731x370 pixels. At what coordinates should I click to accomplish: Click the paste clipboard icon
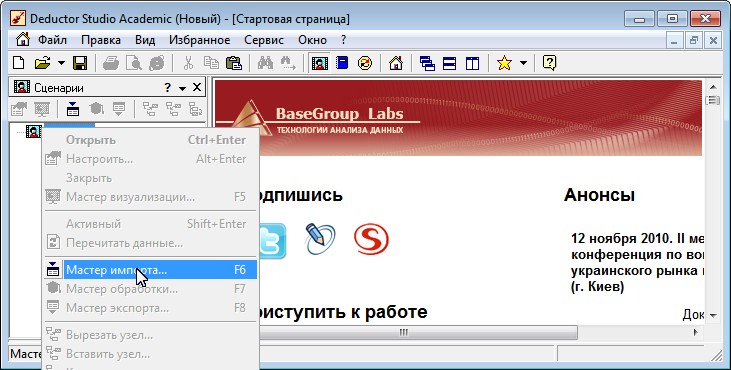coord(234,63)
